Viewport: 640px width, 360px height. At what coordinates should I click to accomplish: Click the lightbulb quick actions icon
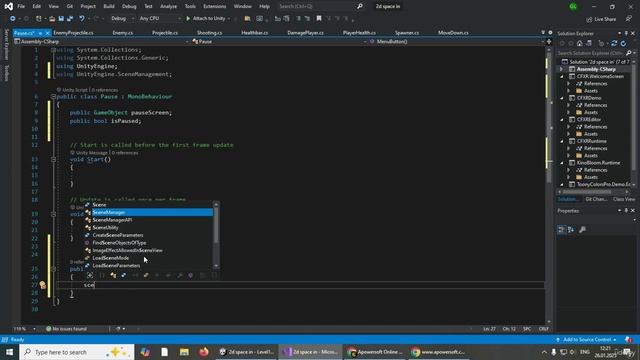pyautogui.click(x=42, y=285)
